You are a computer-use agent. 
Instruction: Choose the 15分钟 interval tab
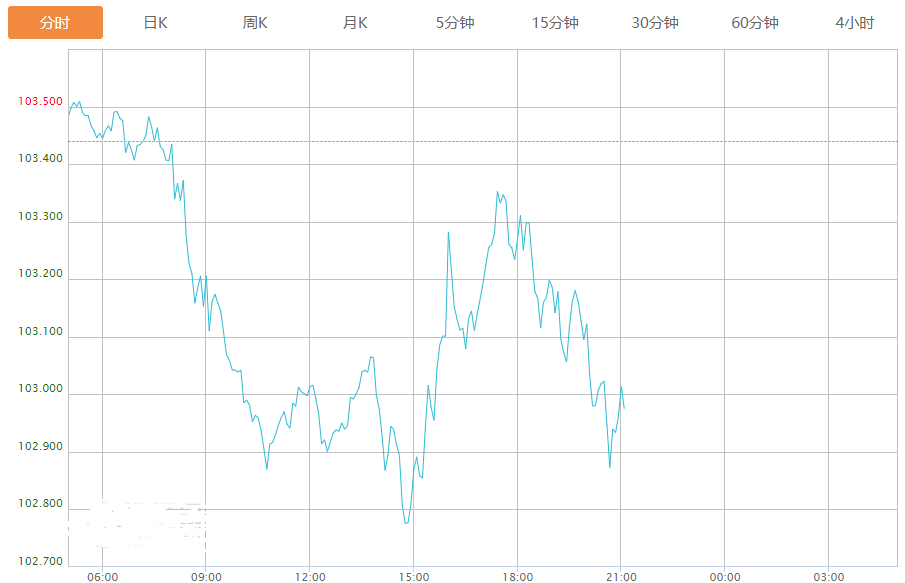tap(555, 23)
